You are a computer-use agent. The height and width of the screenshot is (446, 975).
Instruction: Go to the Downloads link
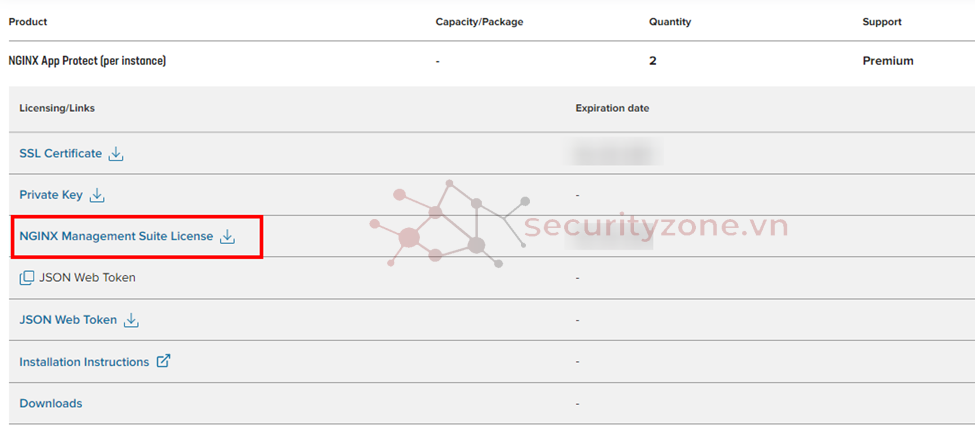(51, 404)
